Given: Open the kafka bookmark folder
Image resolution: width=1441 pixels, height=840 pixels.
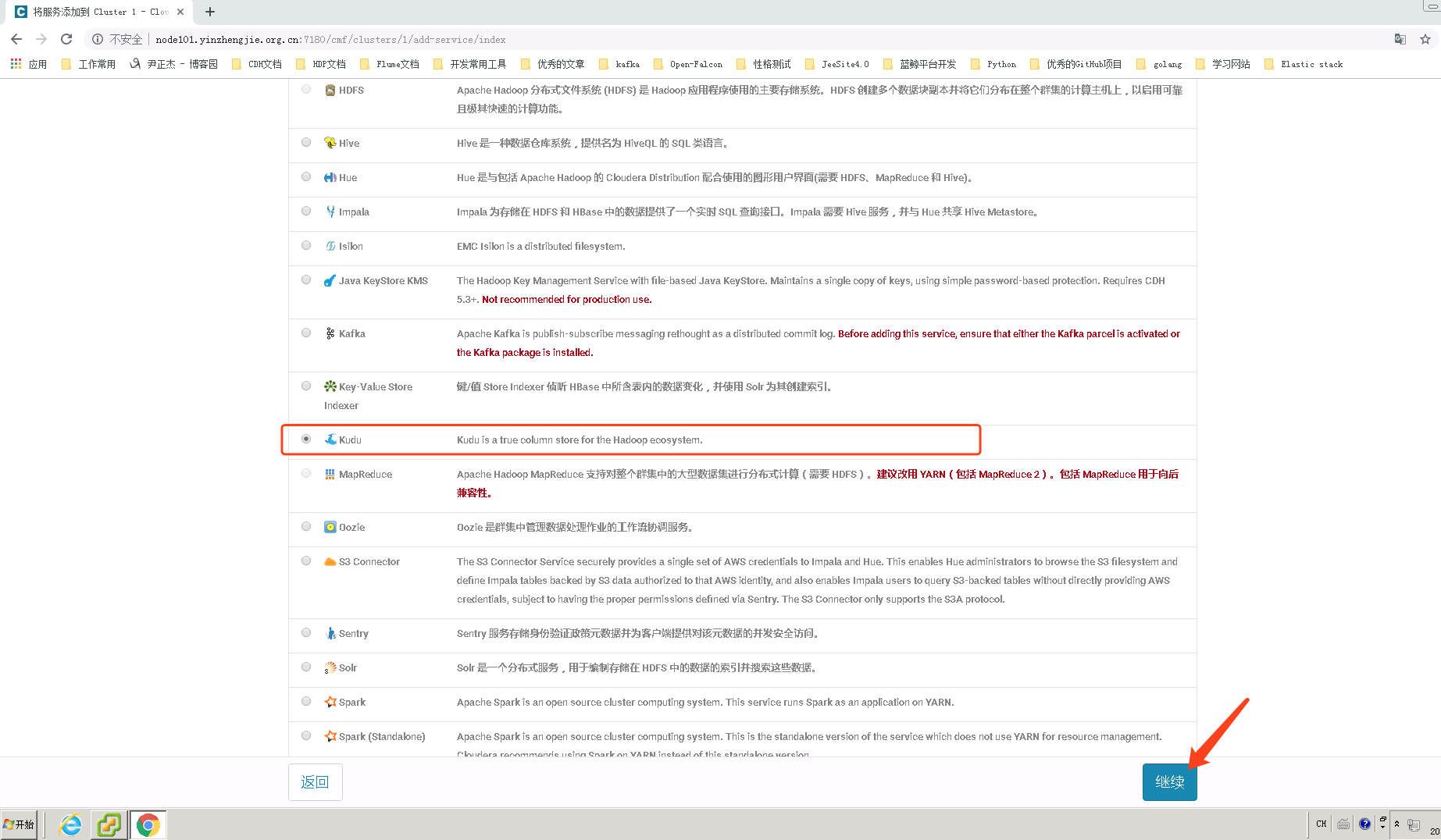Looking at the screenshot, I should 619,64.
